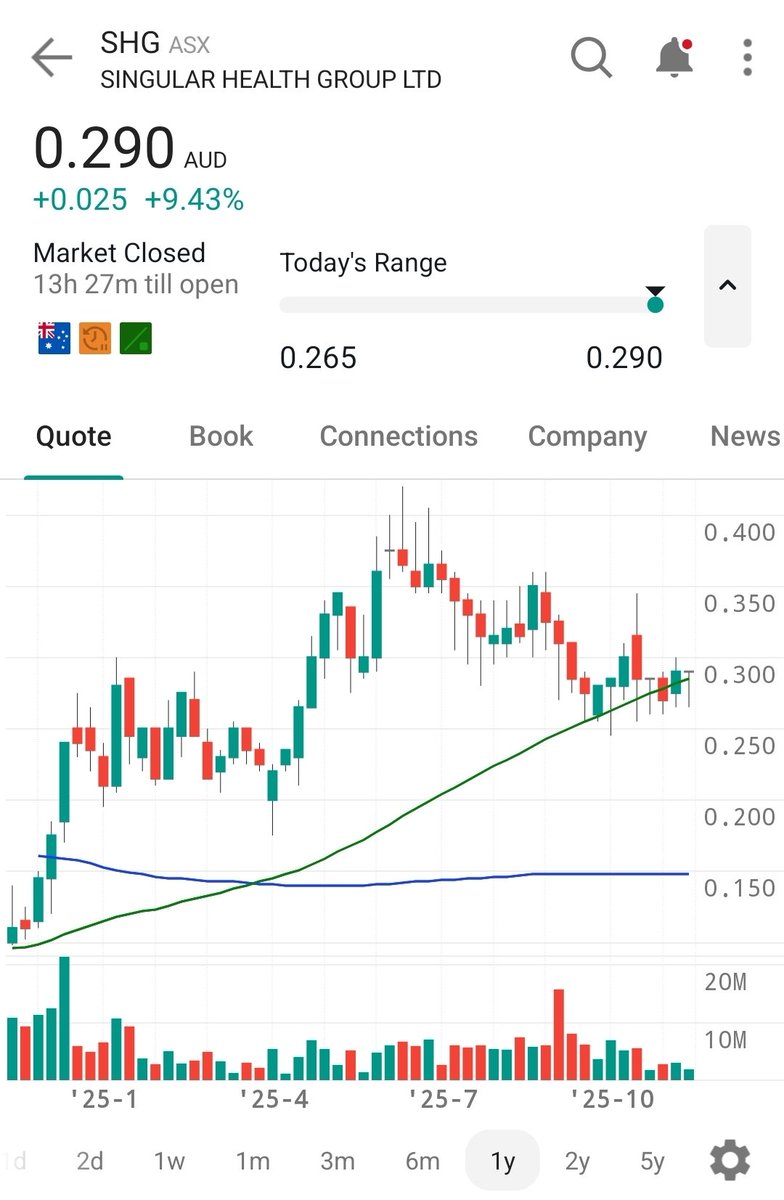Tap the +0.025 price change

click(80, 200)
